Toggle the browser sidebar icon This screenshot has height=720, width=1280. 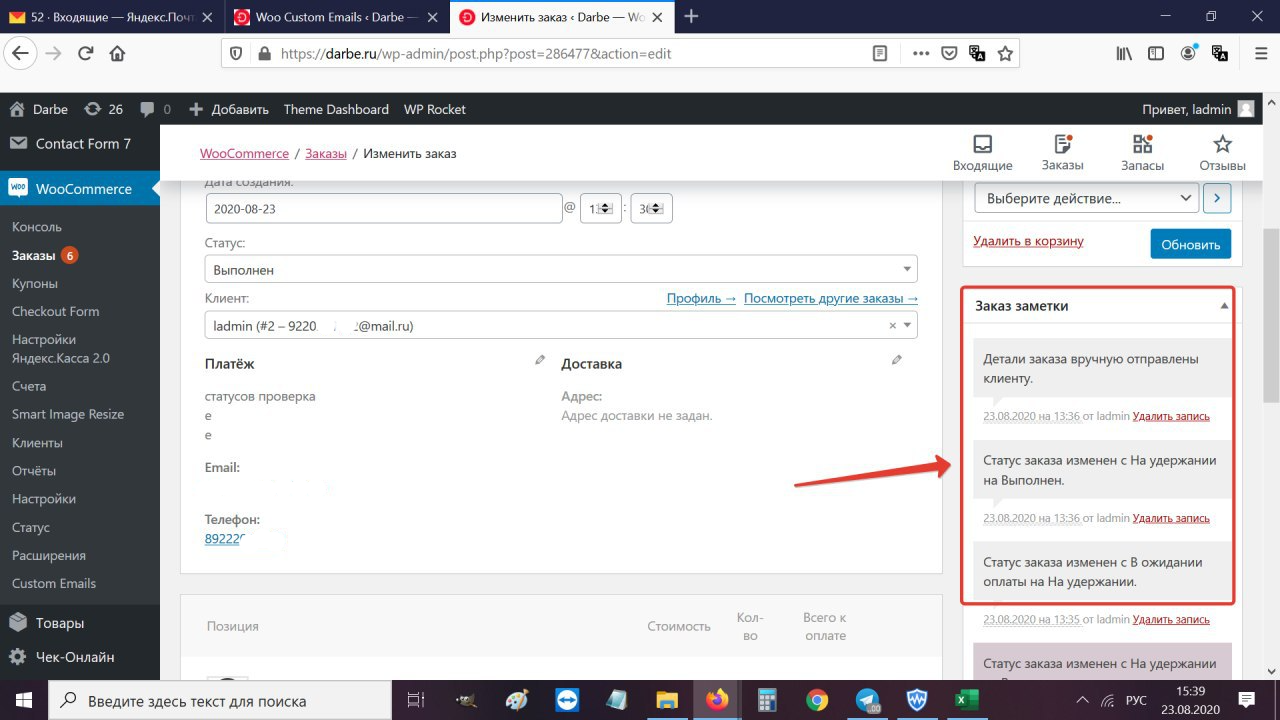point(1156,54)
